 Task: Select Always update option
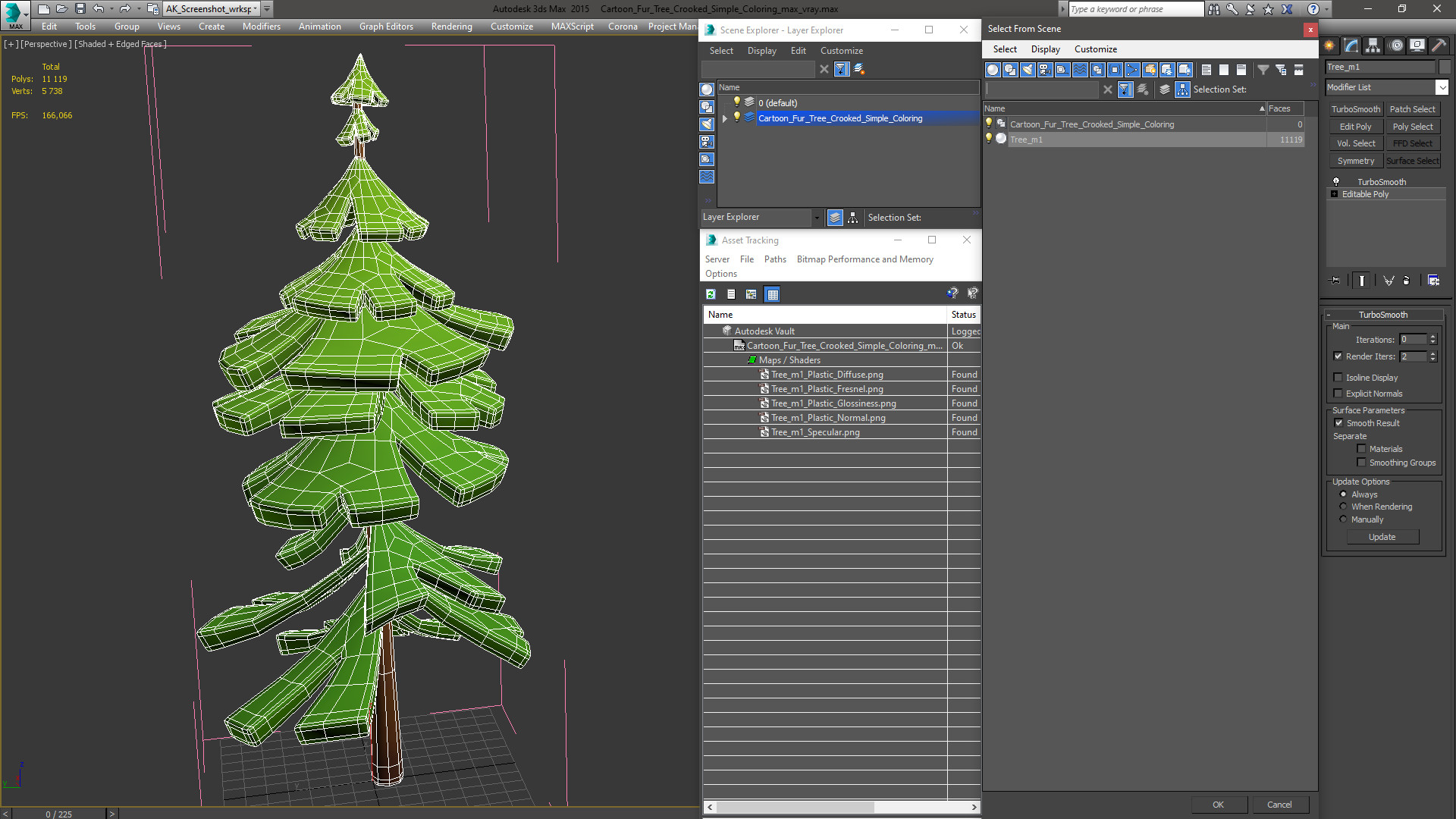click(1343, 494)
